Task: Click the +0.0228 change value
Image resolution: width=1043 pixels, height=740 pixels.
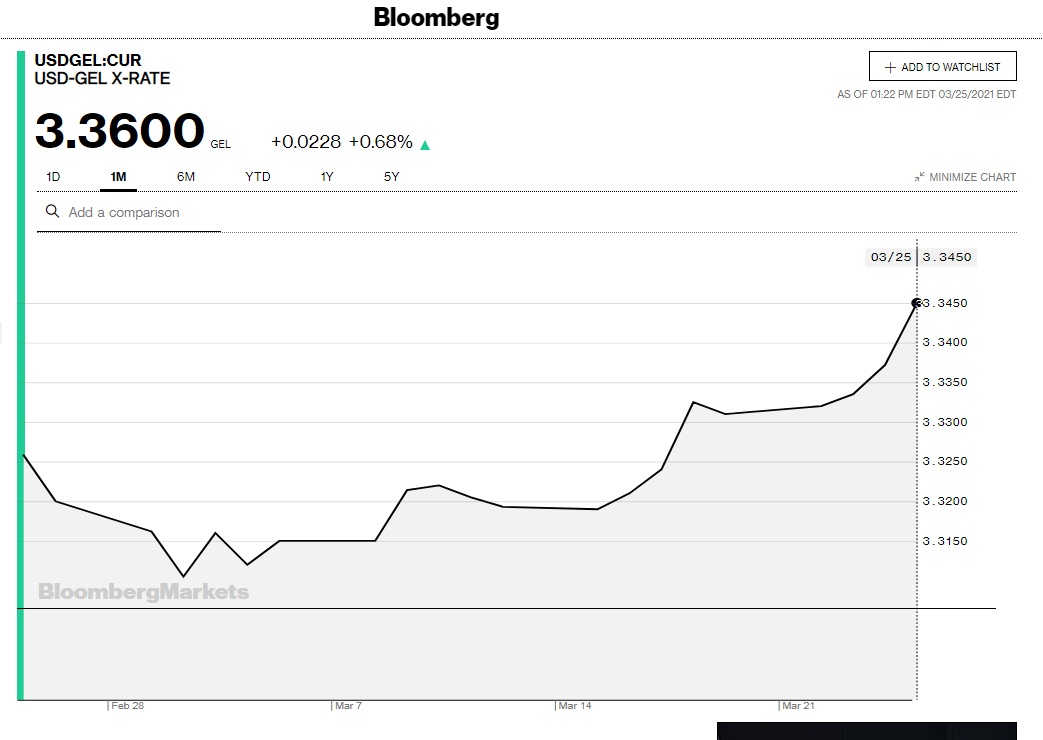Action: (x=306, y=142)
